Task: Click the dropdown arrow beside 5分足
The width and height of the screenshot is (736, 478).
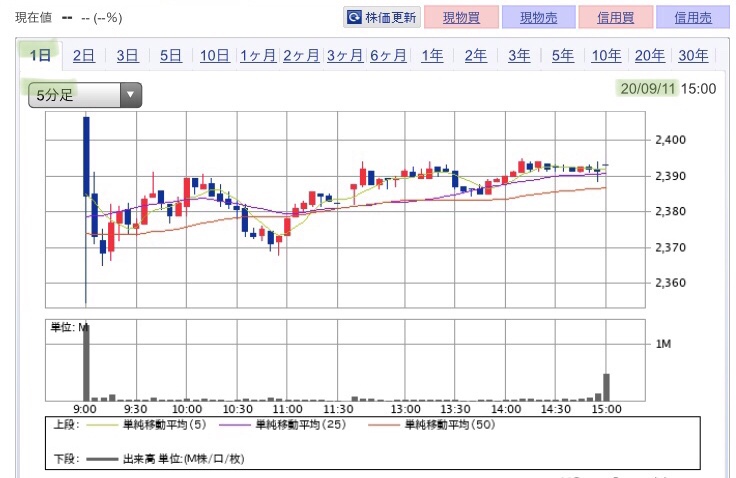Action: pos(130,95)
